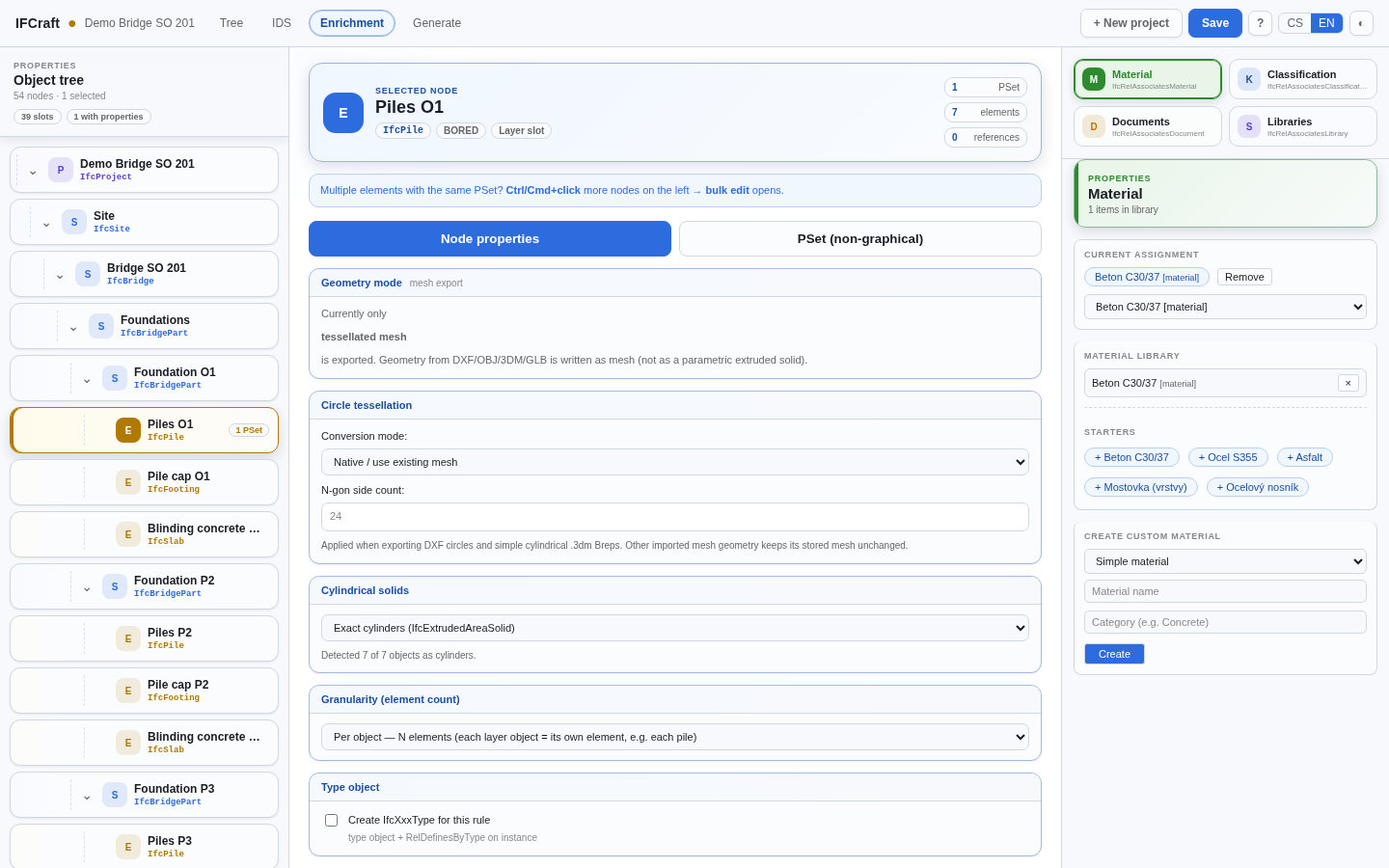Collapse the right panel with the chevron button
The height and width of the screenshot is (868, 1389).
coord(1361,23)
